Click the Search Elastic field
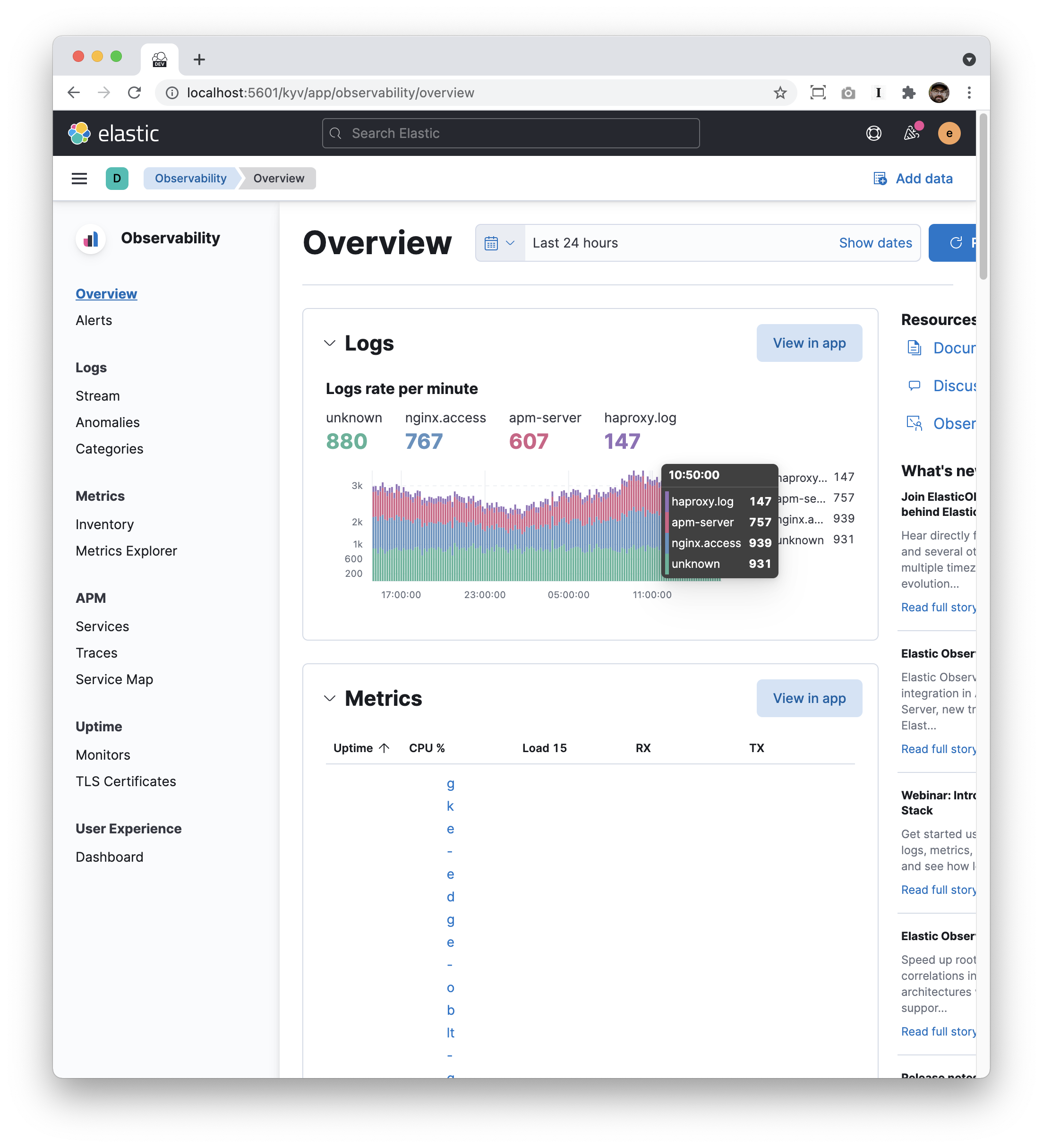The height and width of the screenshot is (1148, 1043). coord(511,133)
